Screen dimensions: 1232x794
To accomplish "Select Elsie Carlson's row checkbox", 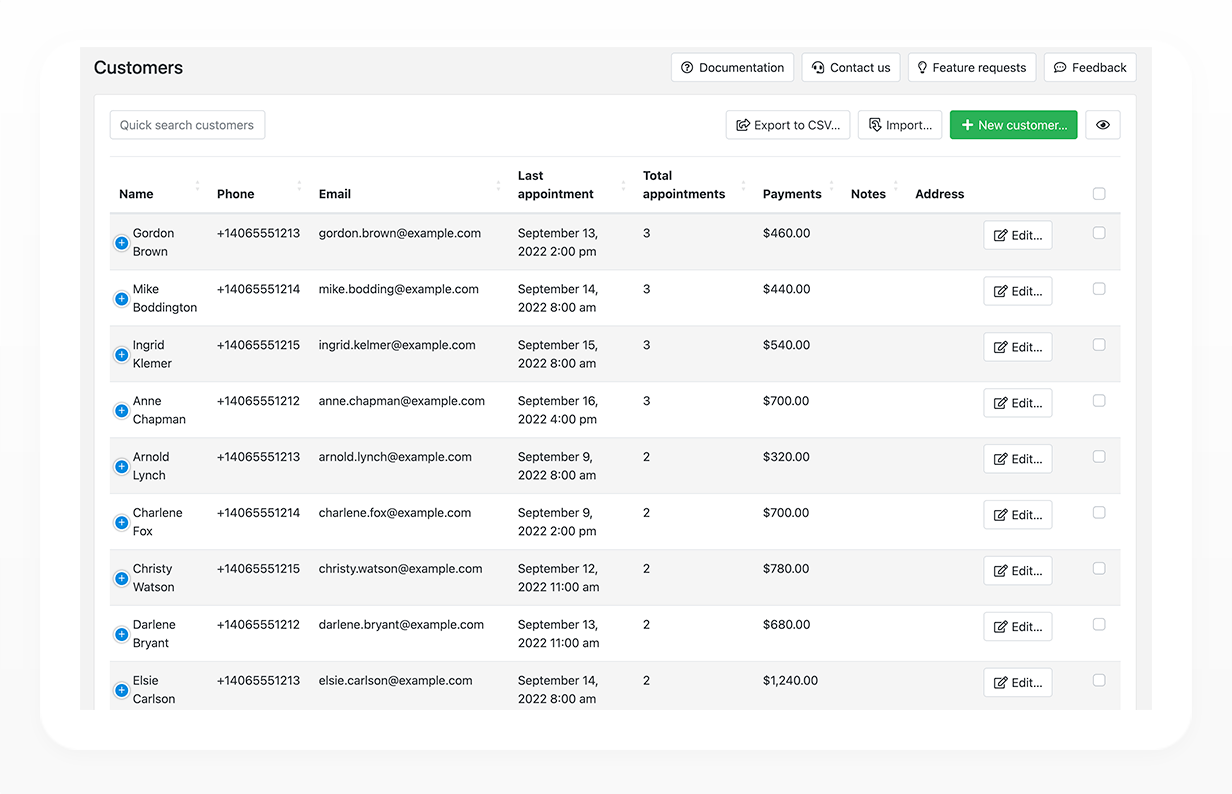I will coord(1099,681).
